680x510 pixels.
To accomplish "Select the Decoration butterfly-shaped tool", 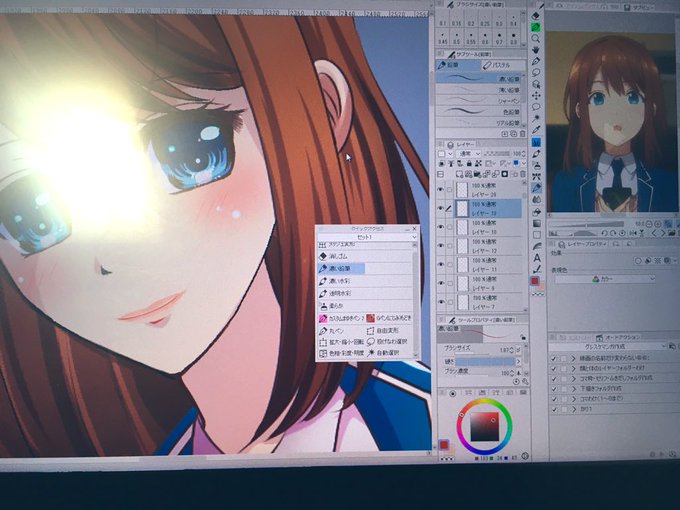I will click(536, 176).
